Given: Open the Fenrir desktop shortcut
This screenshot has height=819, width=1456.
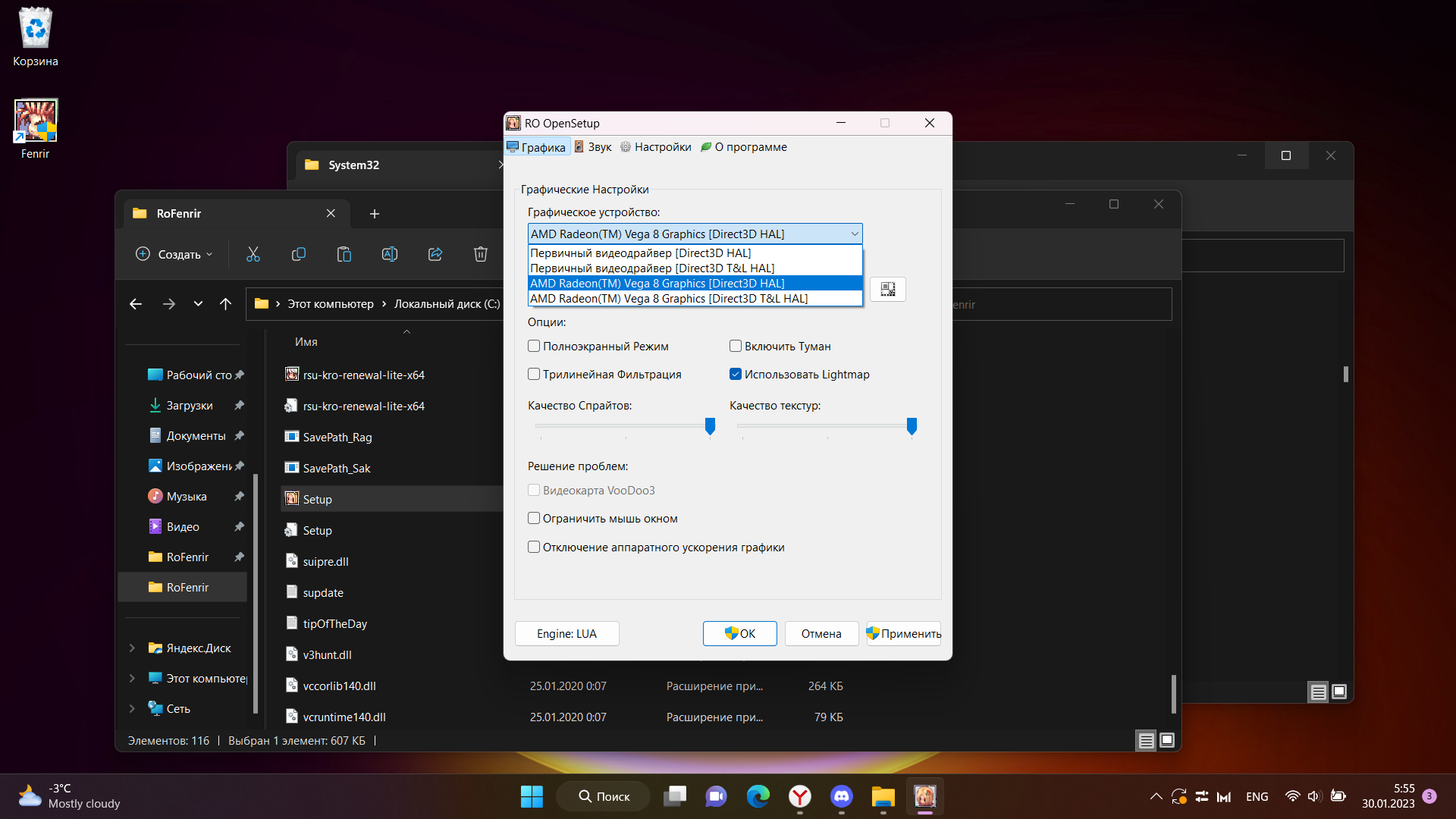Looking at the screenshot, I should 35,129.
